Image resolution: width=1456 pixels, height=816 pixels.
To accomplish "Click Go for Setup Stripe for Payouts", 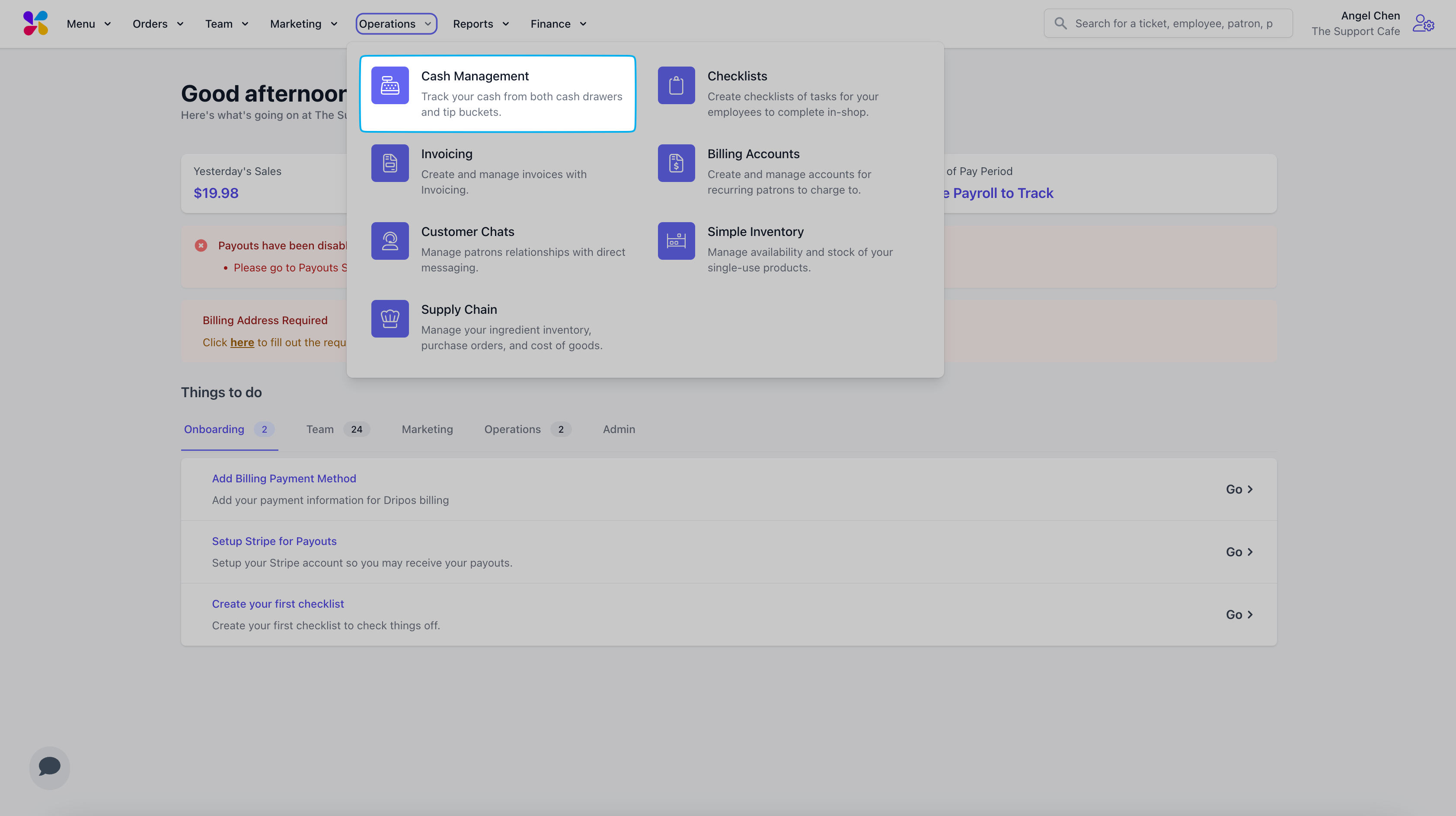I will 1239,552.
